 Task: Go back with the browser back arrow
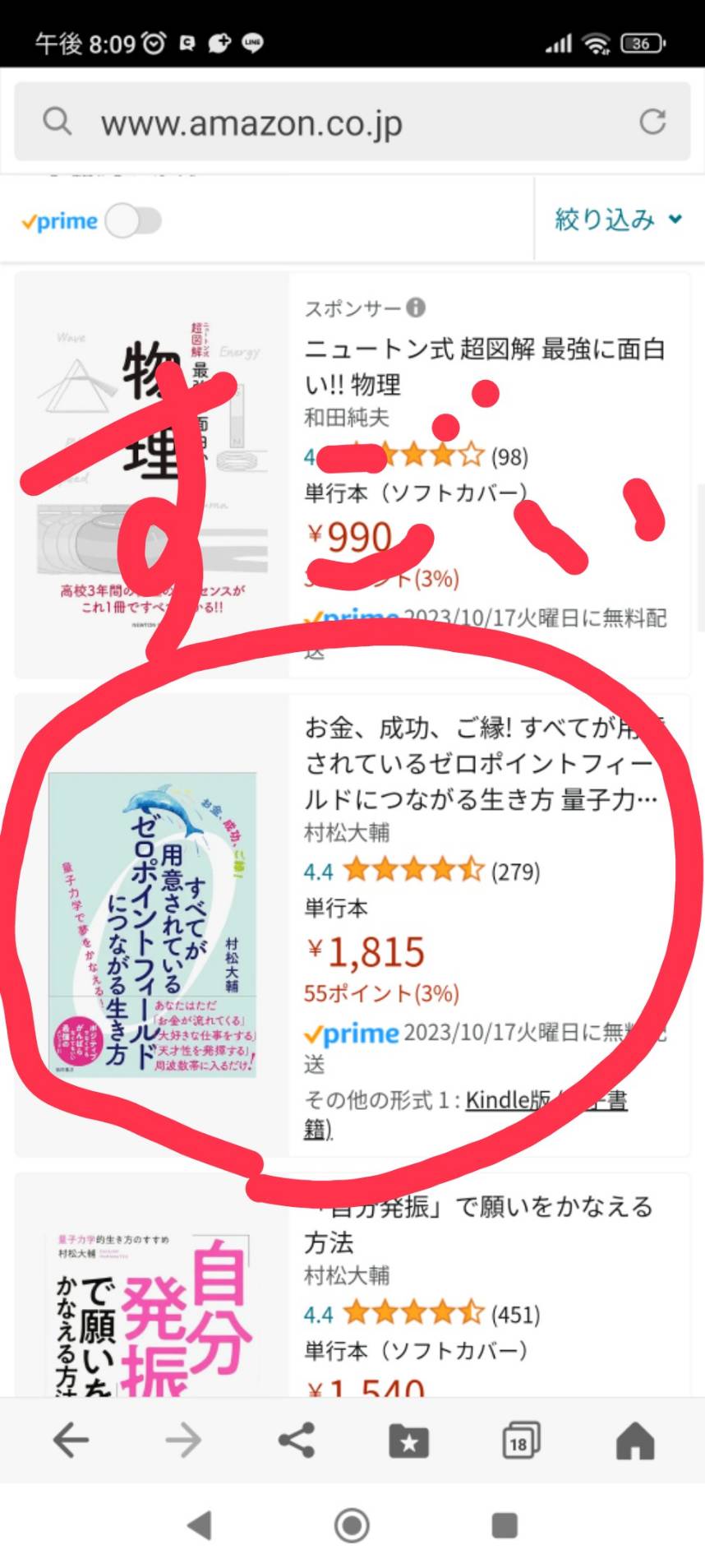(71, 1440)
